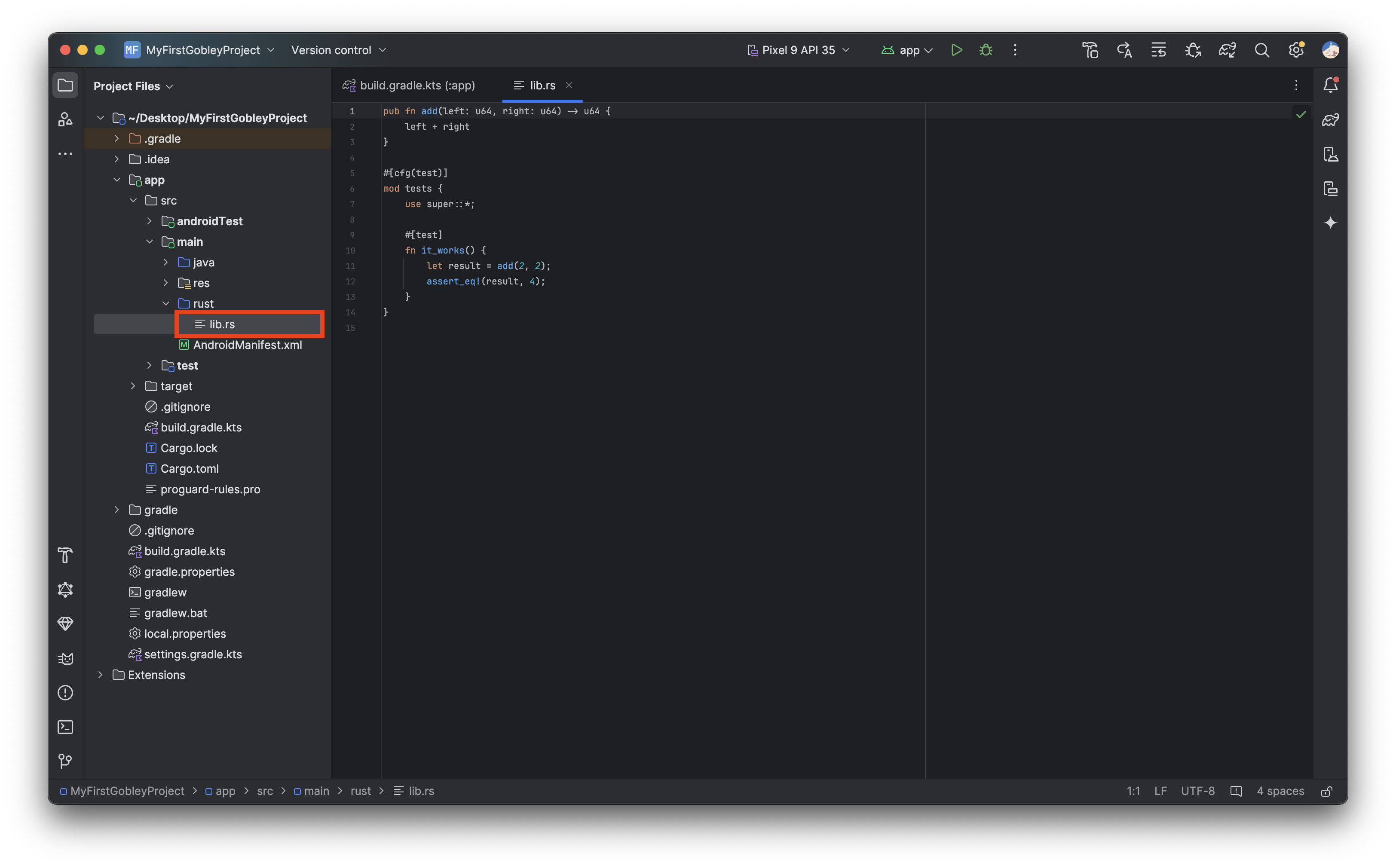Click the 1:1 cursor position indicator
The height and width of the screenshot is (868, 1396).
[1133, 791]
